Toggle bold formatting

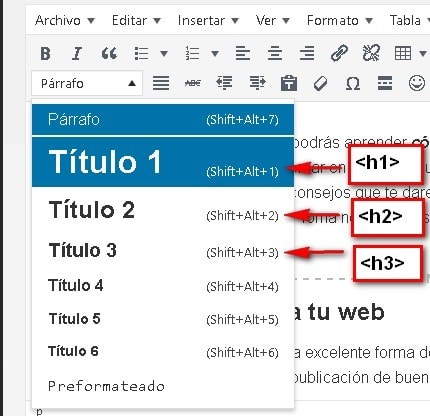point(45,53)
